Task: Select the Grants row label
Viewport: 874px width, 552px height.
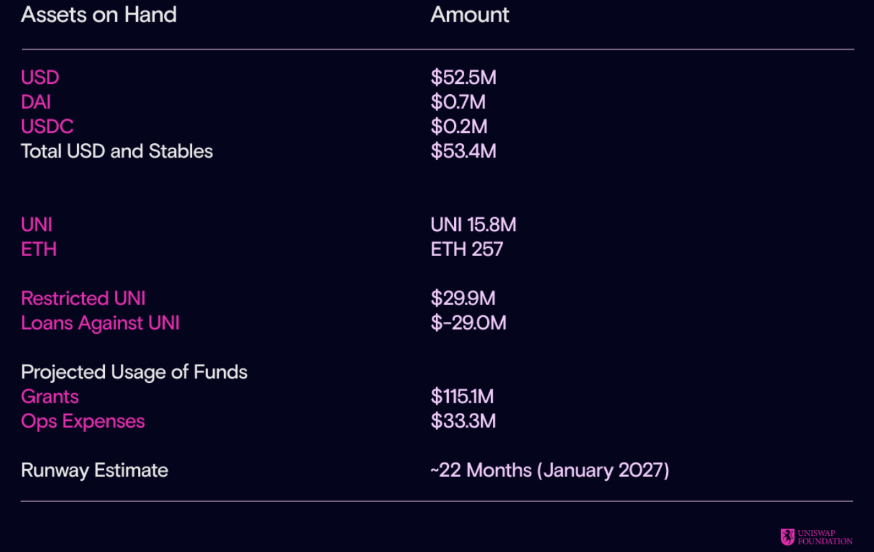Action: (50, 396)
